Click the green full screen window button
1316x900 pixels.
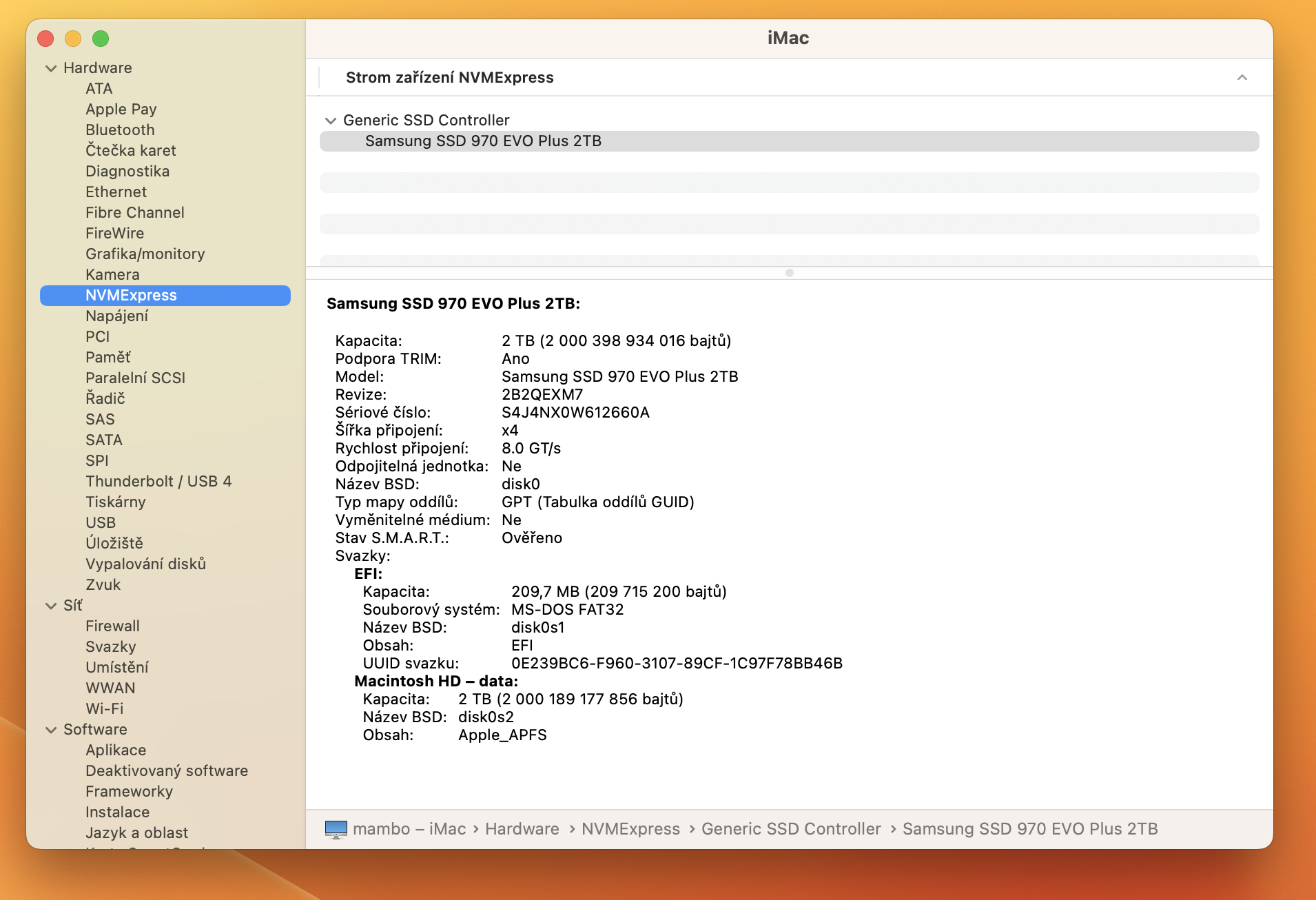click(101, 39)
